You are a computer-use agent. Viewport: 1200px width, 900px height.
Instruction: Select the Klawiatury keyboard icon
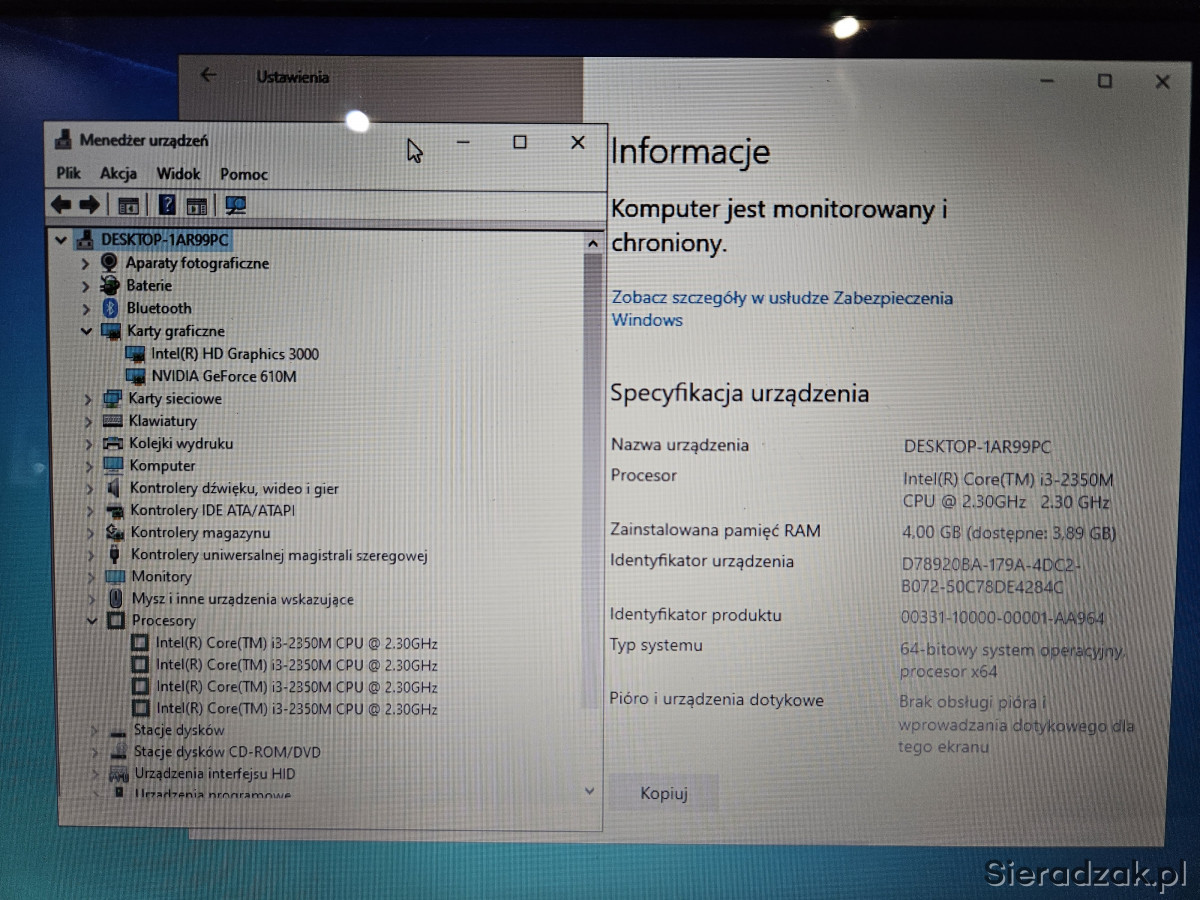tap(113, 421)
